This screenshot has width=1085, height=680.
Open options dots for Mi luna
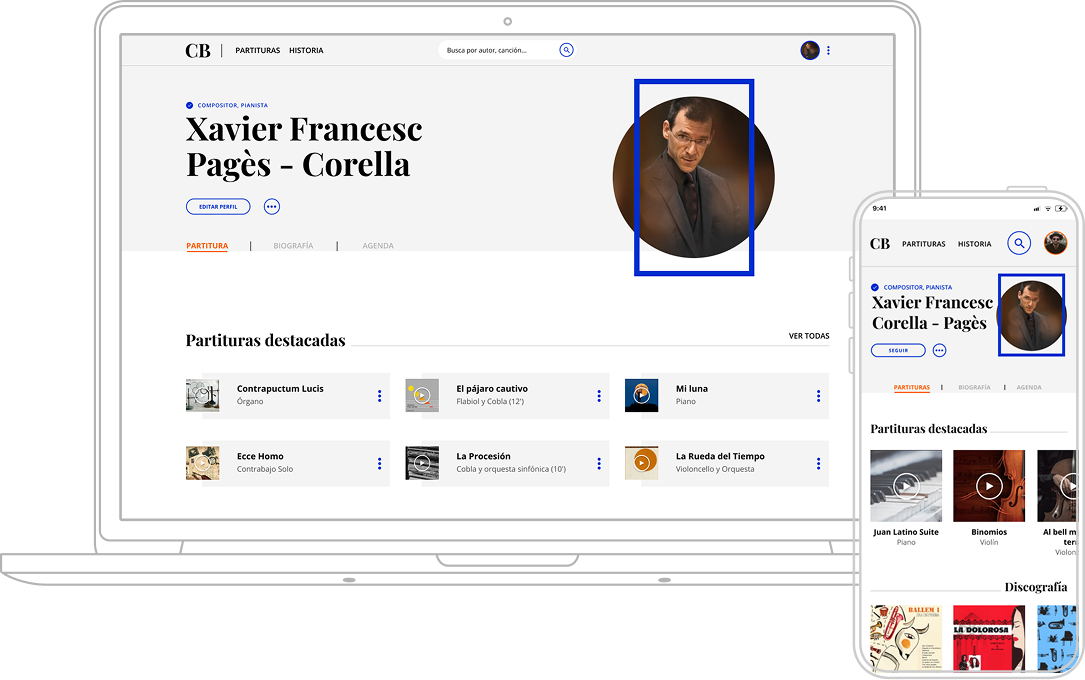(818, 396)
